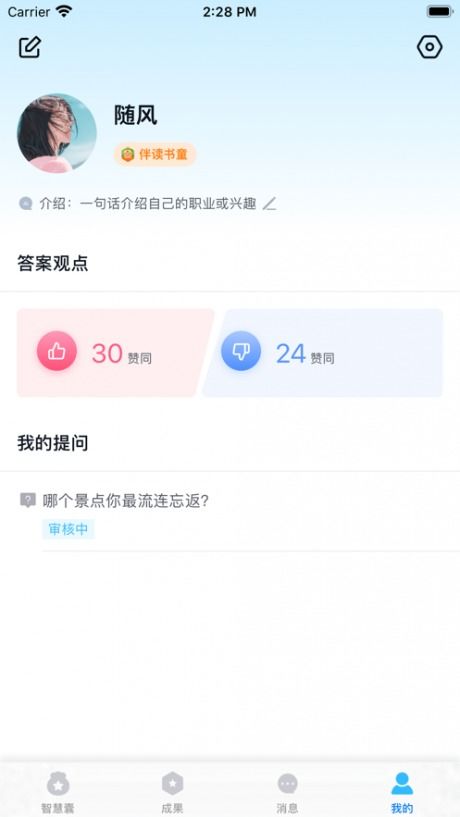Viewport: 460px width, 817px height.
Task: Tap the compose edit icon at top left
Action: coord(30,47)
